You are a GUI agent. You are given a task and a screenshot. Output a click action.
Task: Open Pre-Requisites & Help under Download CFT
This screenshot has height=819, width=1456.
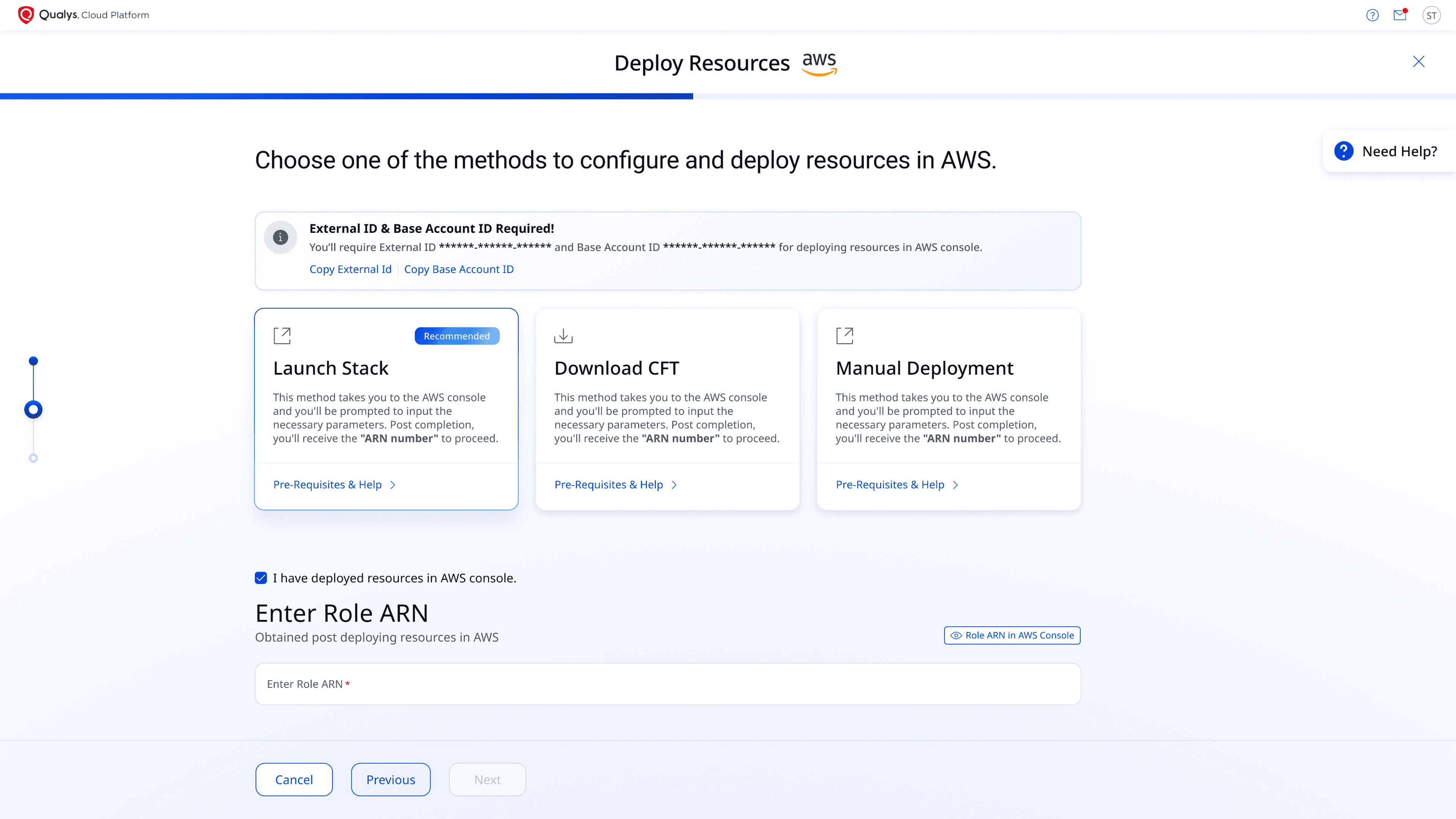pyautogui.click(x=609, y=485)
